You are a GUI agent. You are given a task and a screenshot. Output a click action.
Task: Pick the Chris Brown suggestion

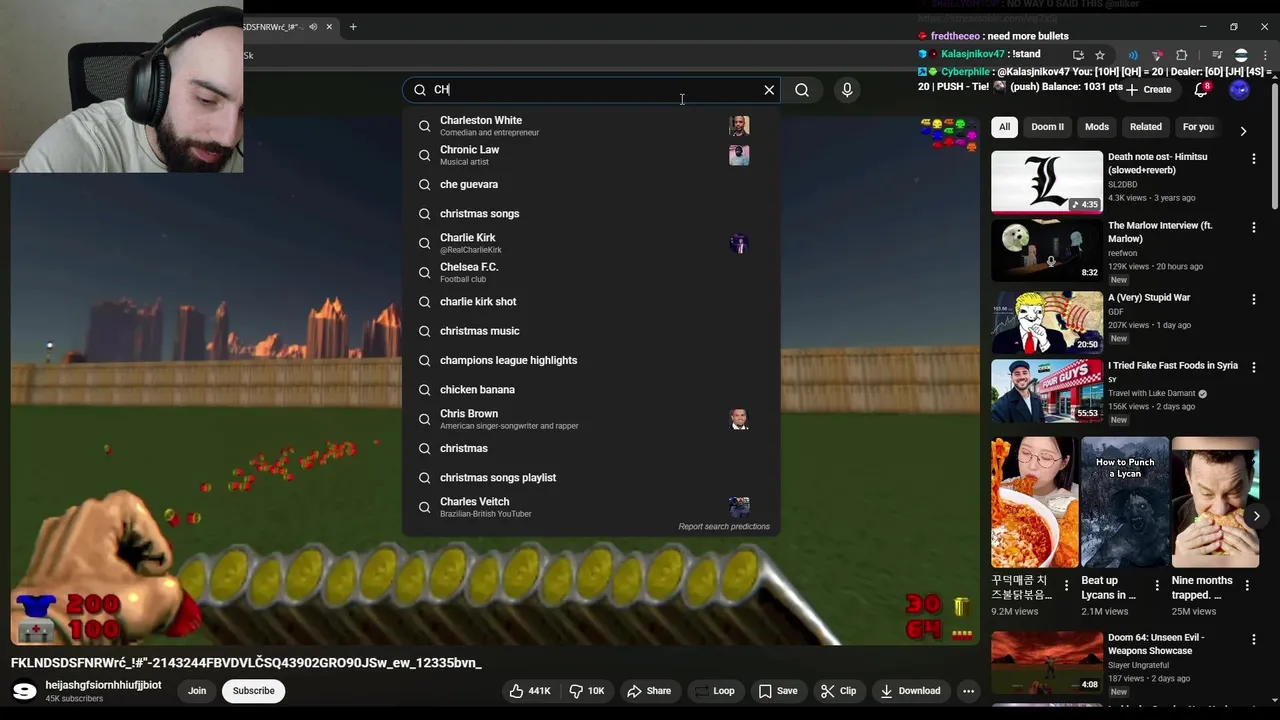click(x=591, y=419)
